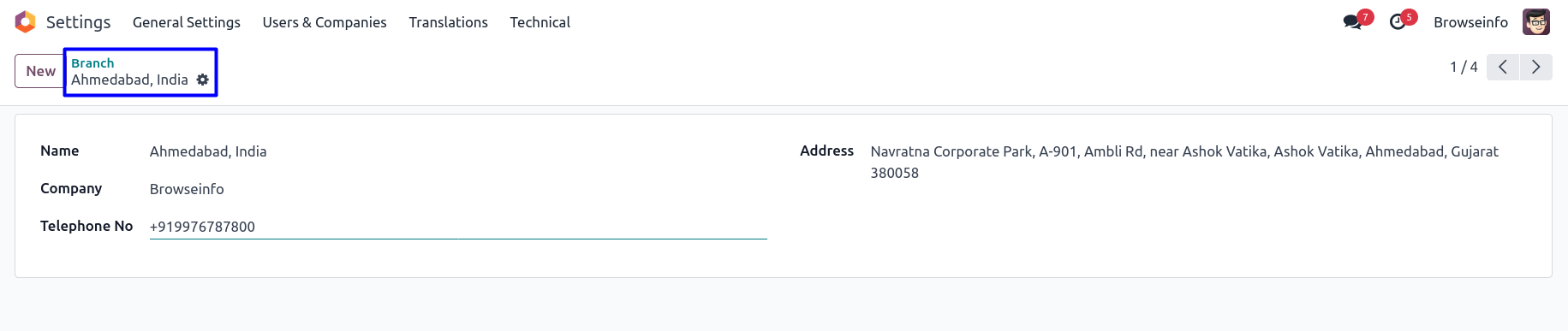Open the gear actions menu for Ahmedabad record
Screen dimensions: 1568x331
[203, 80]
